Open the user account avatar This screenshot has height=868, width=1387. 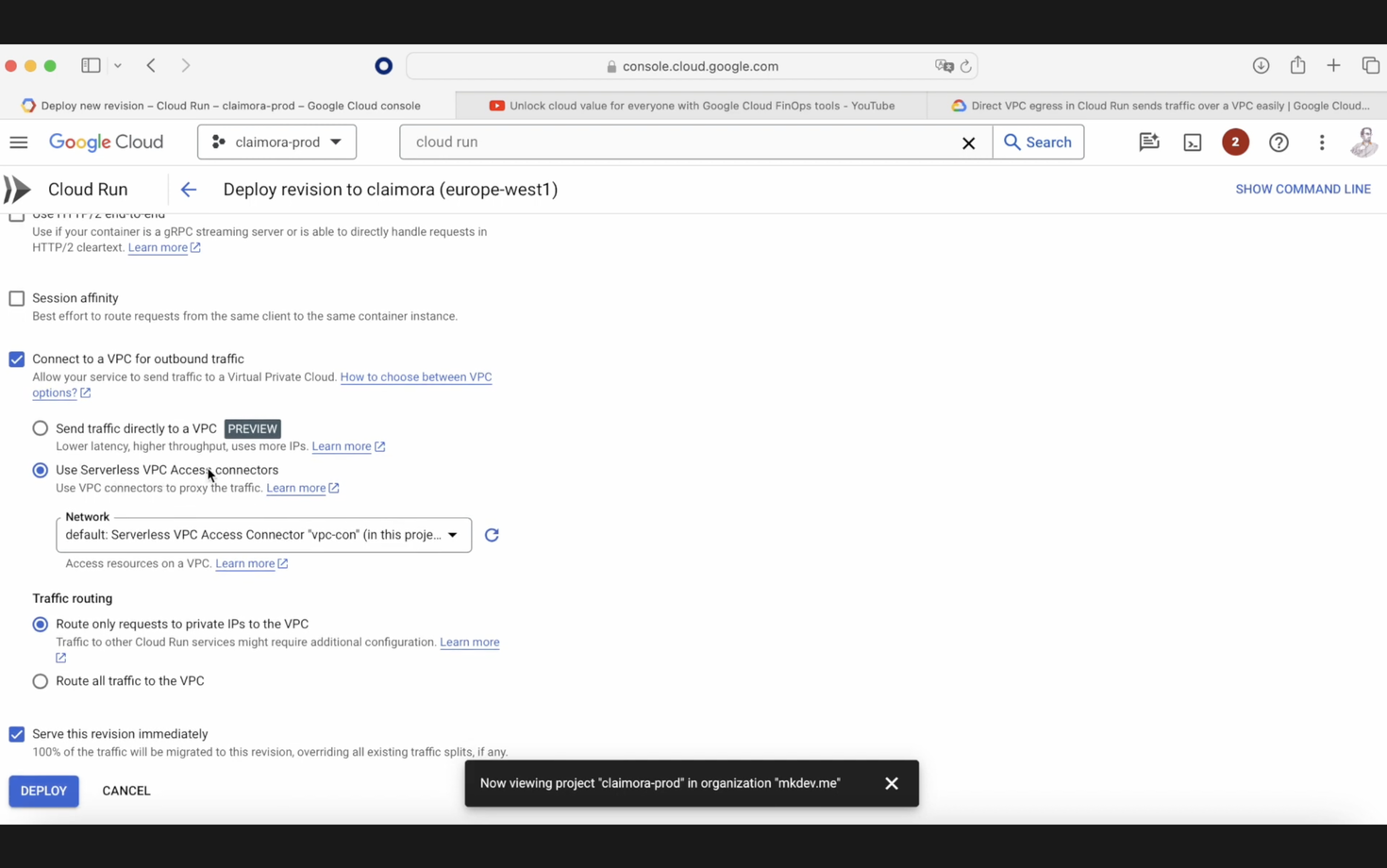click(x=1364, y=142)
